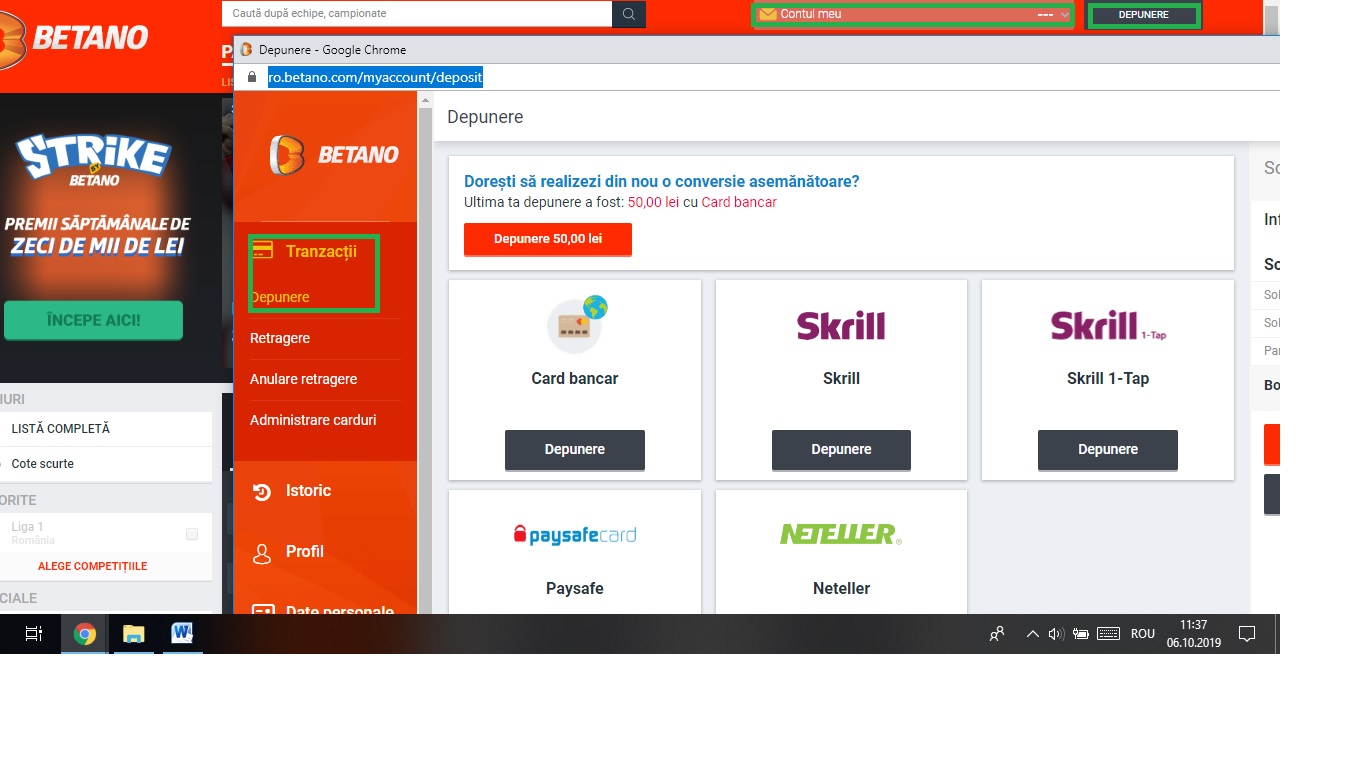Toggle the Liga 1 România checkbox
The image size is (1366, 768).
[192, 534]
